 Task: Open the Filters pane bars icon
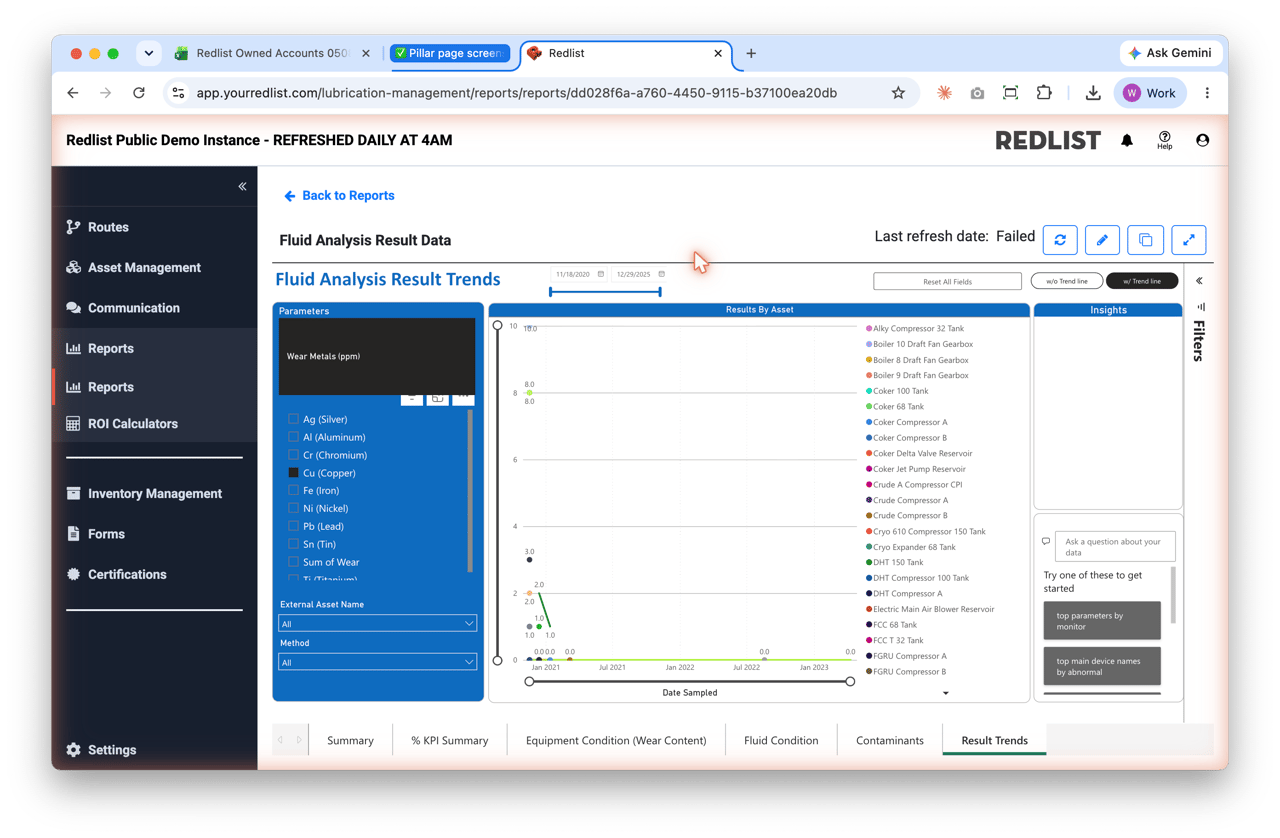click(1201, 307)
